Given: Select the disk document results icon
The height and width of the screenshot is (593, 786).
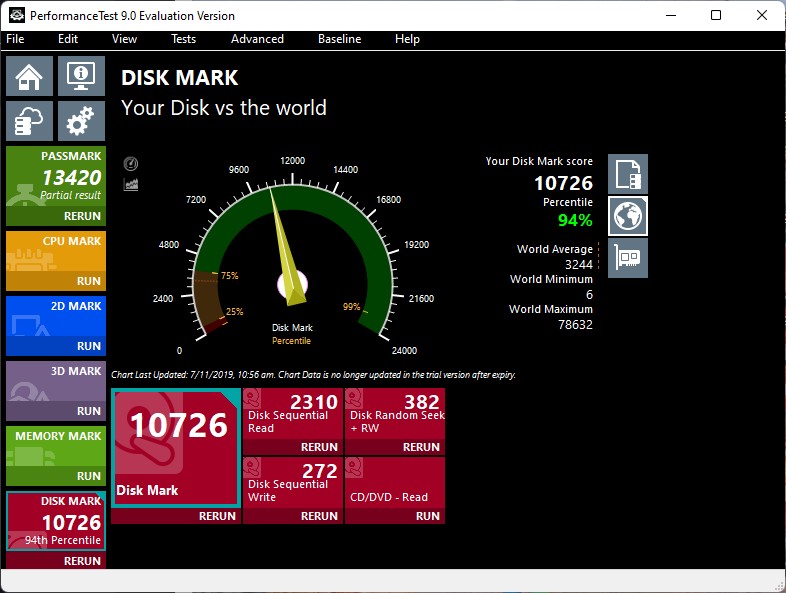Looking at the screenshot, I should 628,174.
